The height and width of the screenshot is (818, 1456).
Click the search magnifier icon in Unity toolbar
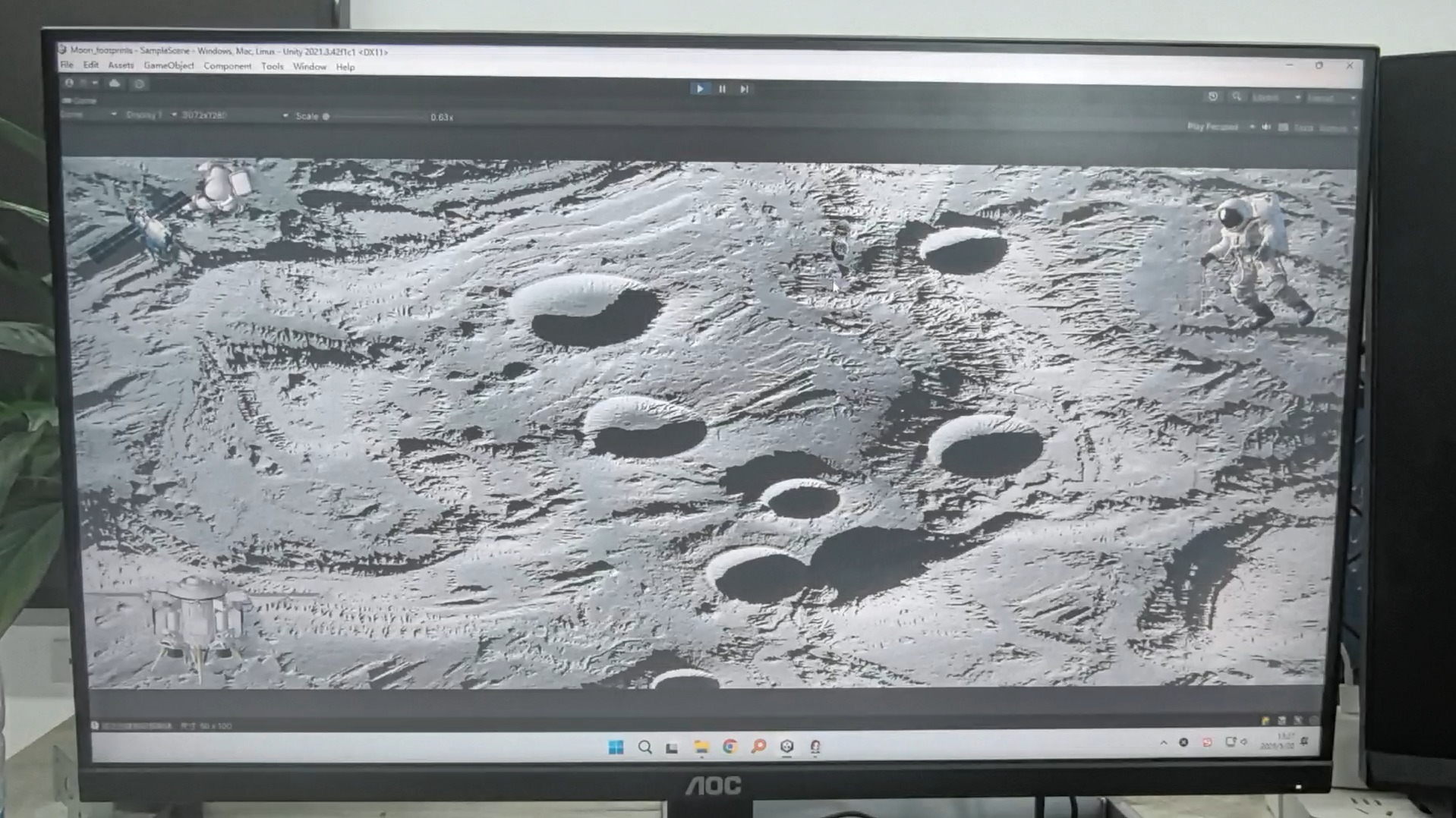coord(1237,96)
